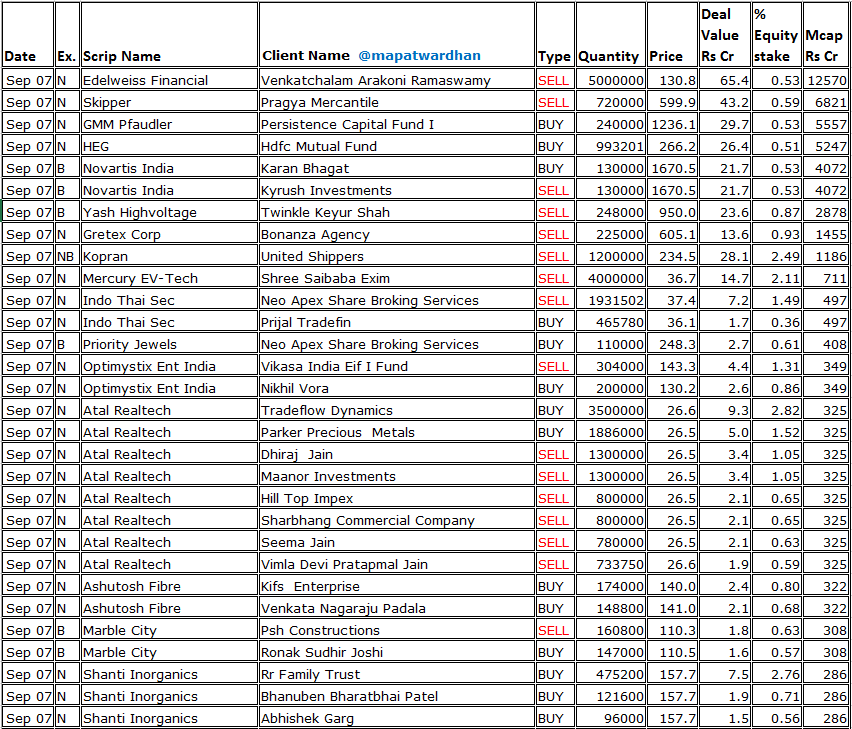Click the Maanor Investments cell

(397, 476)
